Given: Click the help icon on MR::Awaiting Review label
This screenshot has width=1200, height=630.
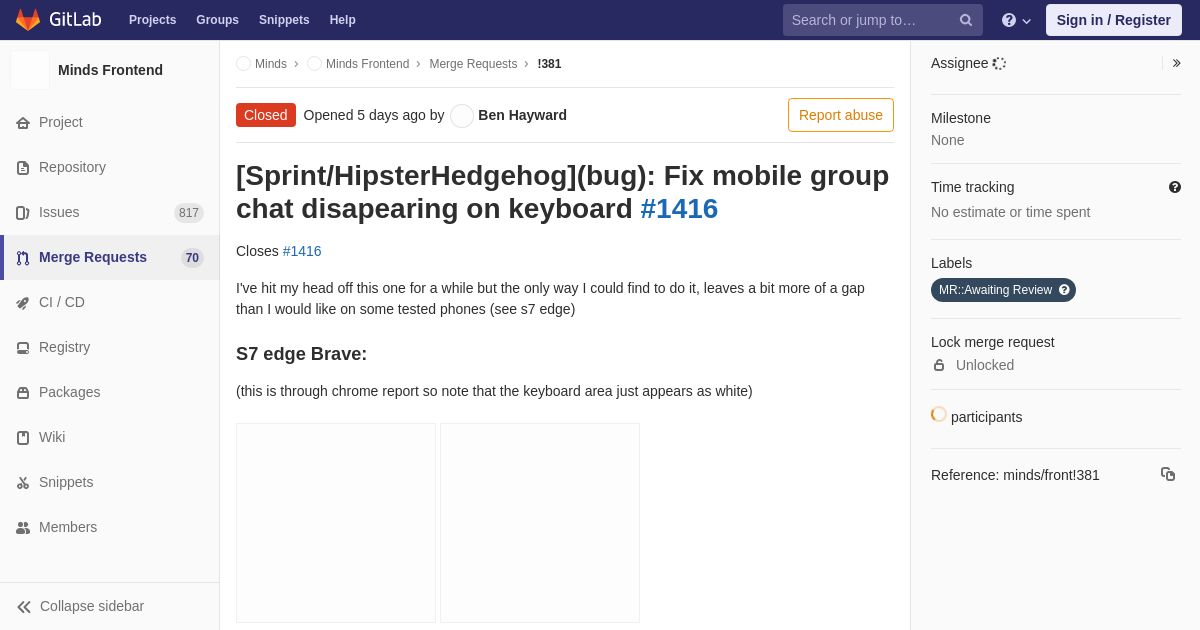Looking at the screenshot, I should (1064, 290).
